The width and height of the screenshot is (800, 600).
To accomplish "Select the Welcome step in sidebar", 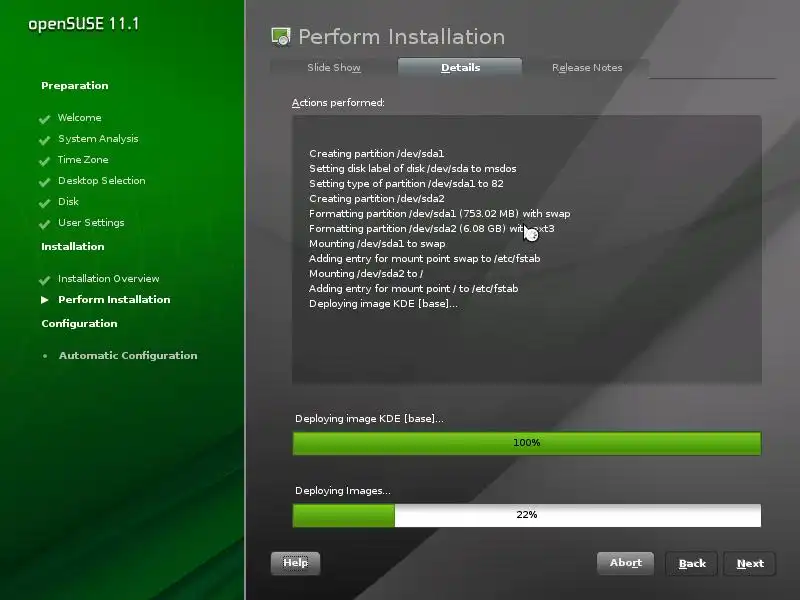I will pos(80,117).
